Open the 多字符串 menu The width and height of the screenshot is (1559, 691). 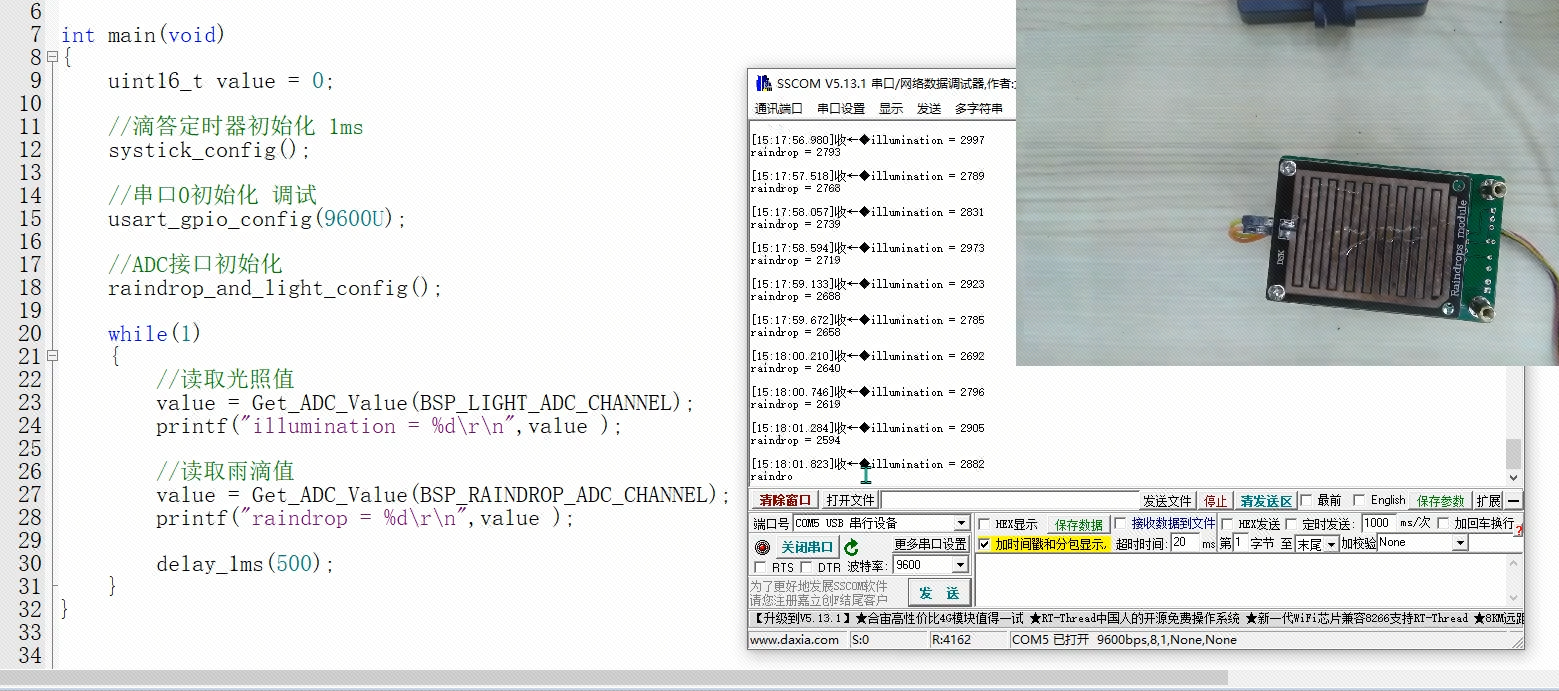(x=979, y=108)
